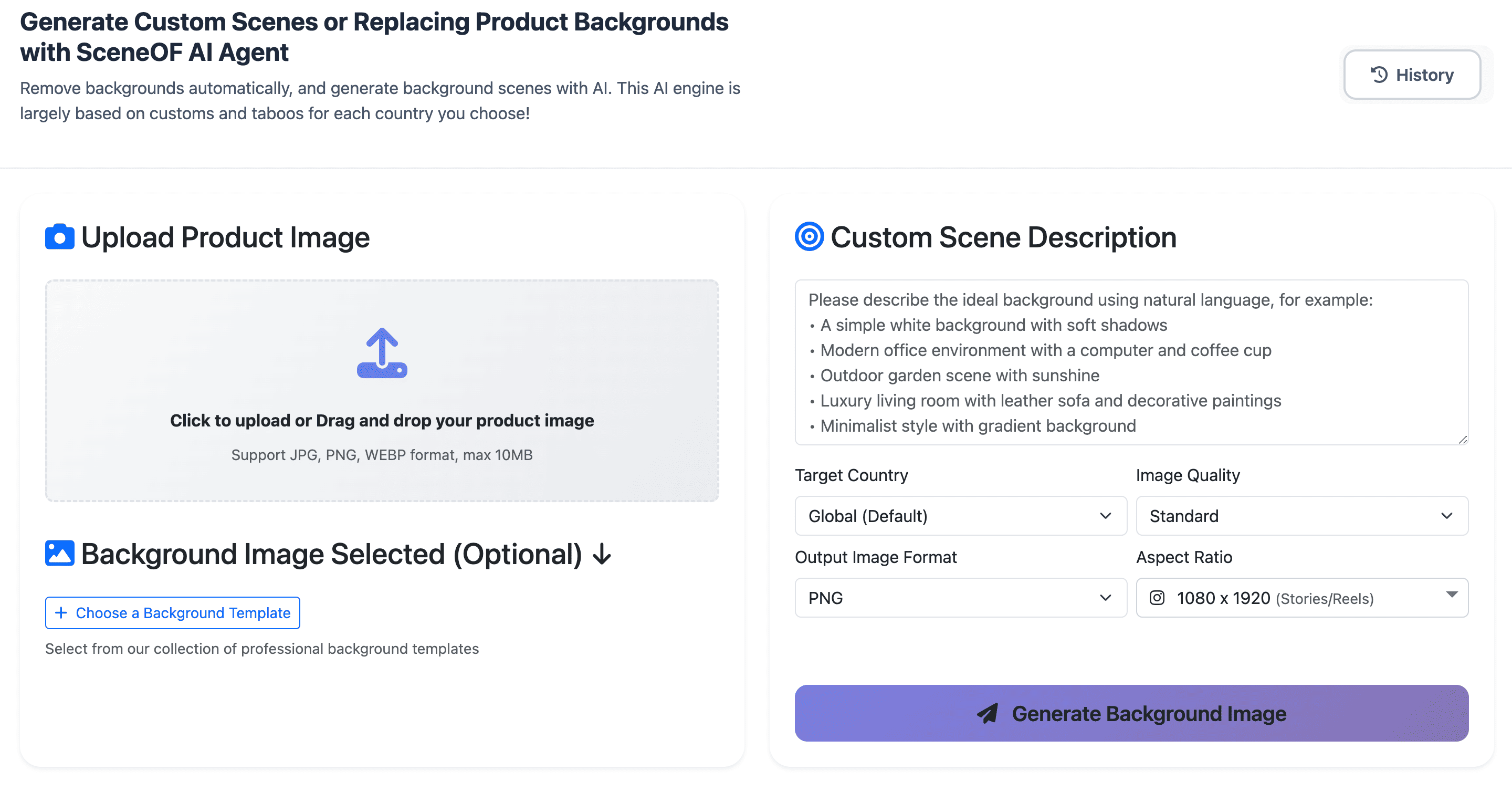Click the resize grip of the description box
The width and height of the screenshot is (1512, 792).
[x=1462, y=439]
